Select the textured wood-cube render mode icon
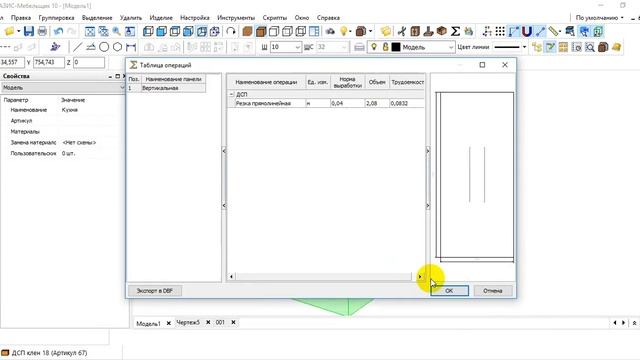Image resolution: width=640 pixels, height=360 pixels. pyautogui.click(x=261, y=31)
